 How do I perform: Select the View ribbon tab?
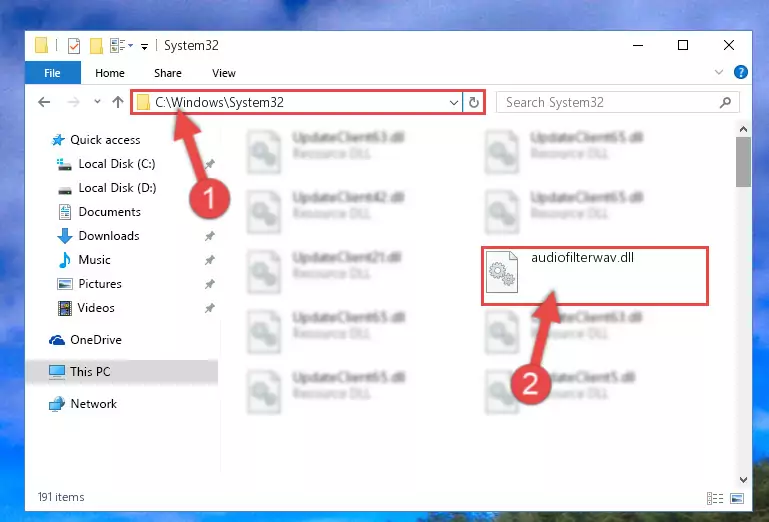pyautogui.click(x=224, y=73)
